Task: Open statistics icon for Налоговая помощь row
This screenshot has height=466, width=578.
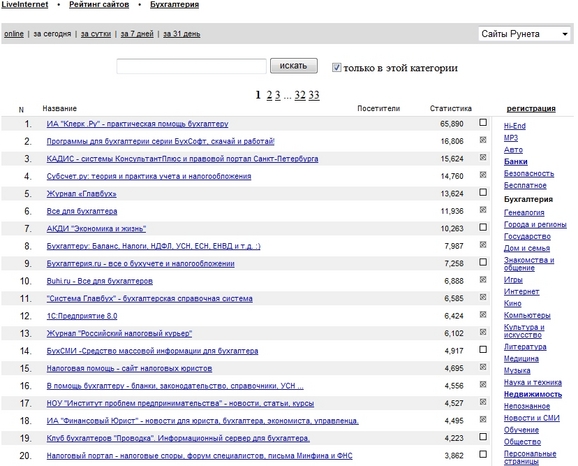Action: (483, 367)
